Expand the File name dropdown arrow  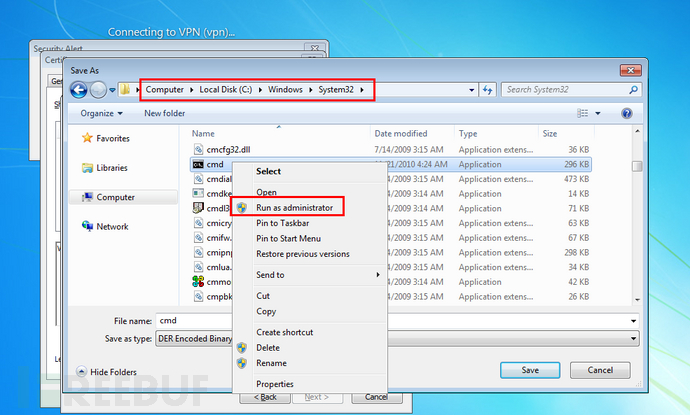point(634,321)
